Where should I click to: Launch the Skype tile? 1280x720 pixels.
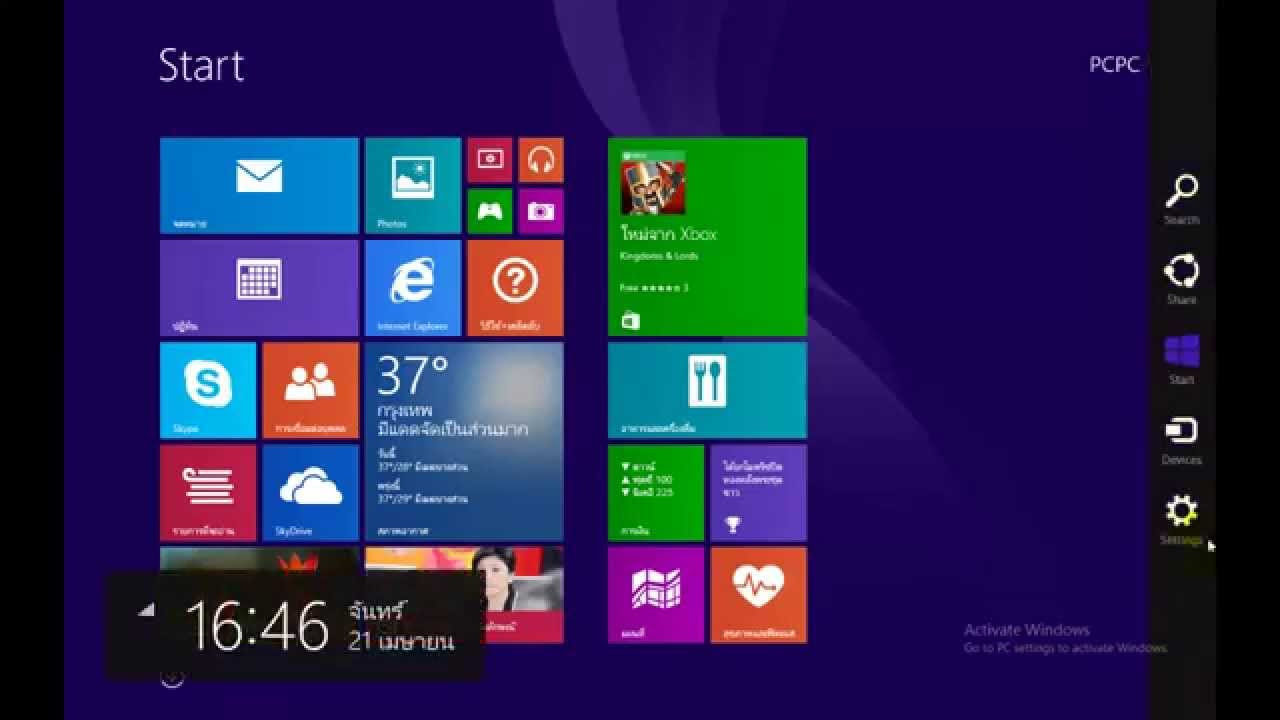[x=208, y=391]
